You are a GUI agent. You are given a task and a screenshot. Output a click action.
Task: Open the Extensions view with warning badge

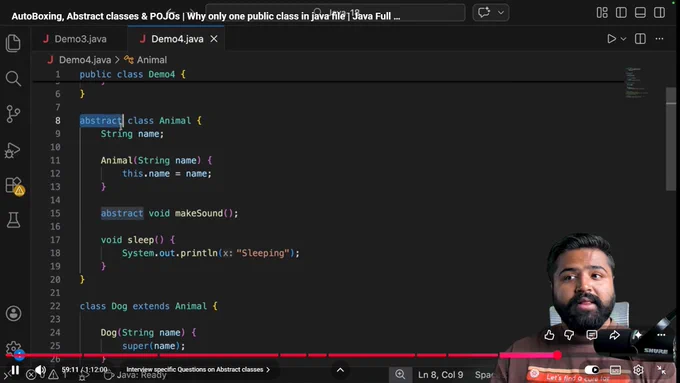coord(14,186)
